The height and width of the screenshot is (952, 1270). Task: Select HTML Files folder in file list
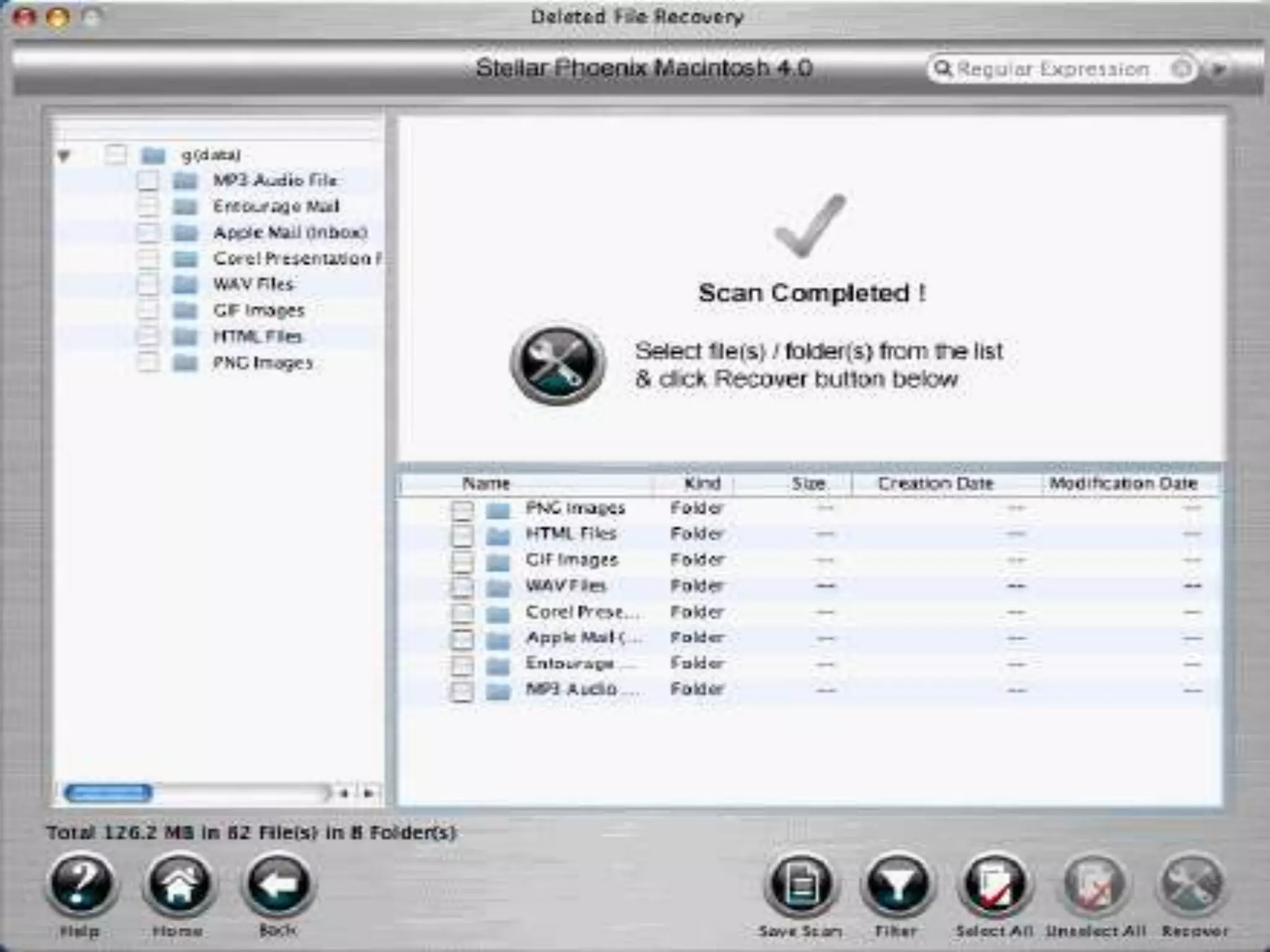point(571,534)
